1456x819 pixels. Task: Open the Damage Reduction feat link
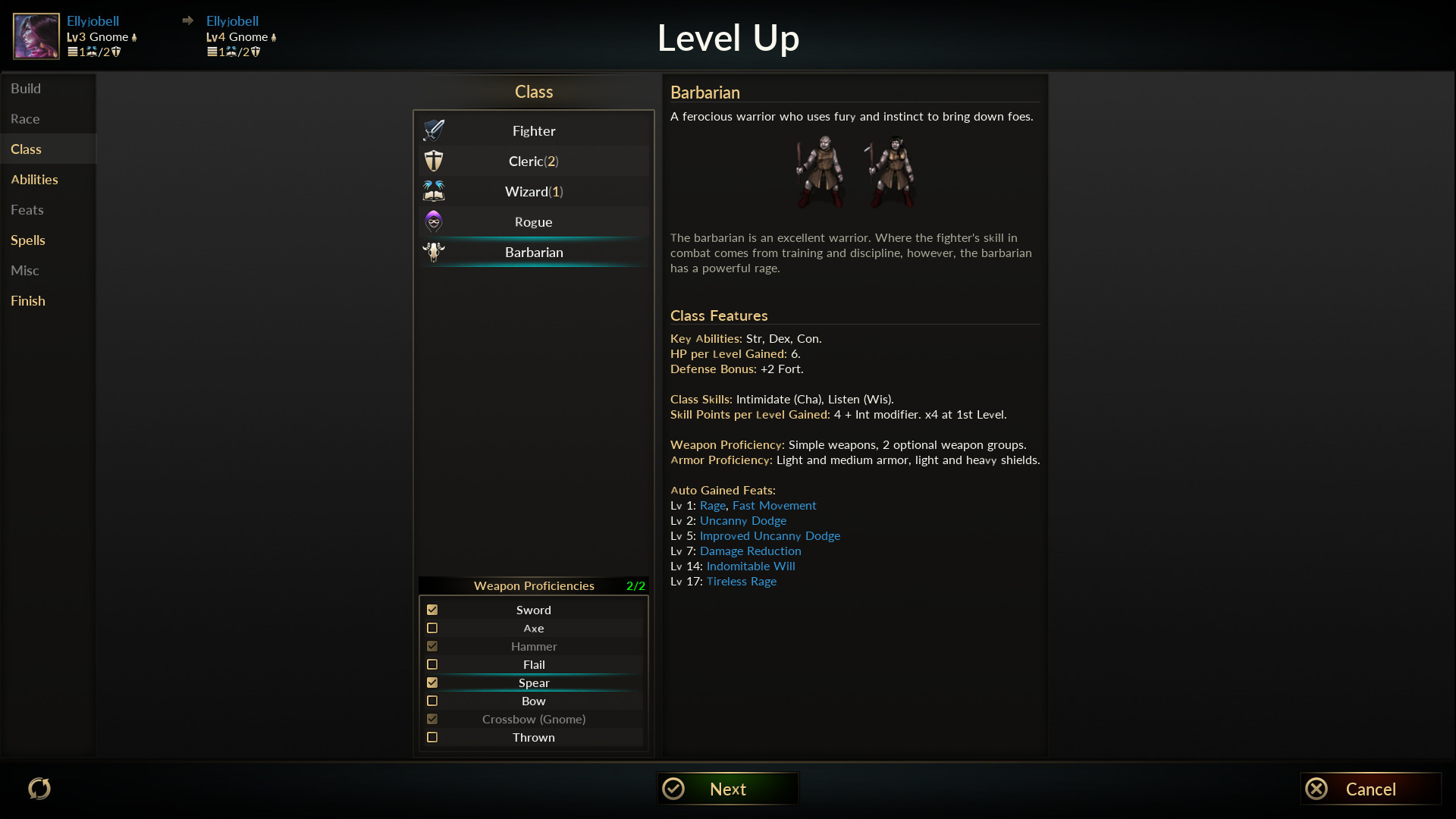750,551
